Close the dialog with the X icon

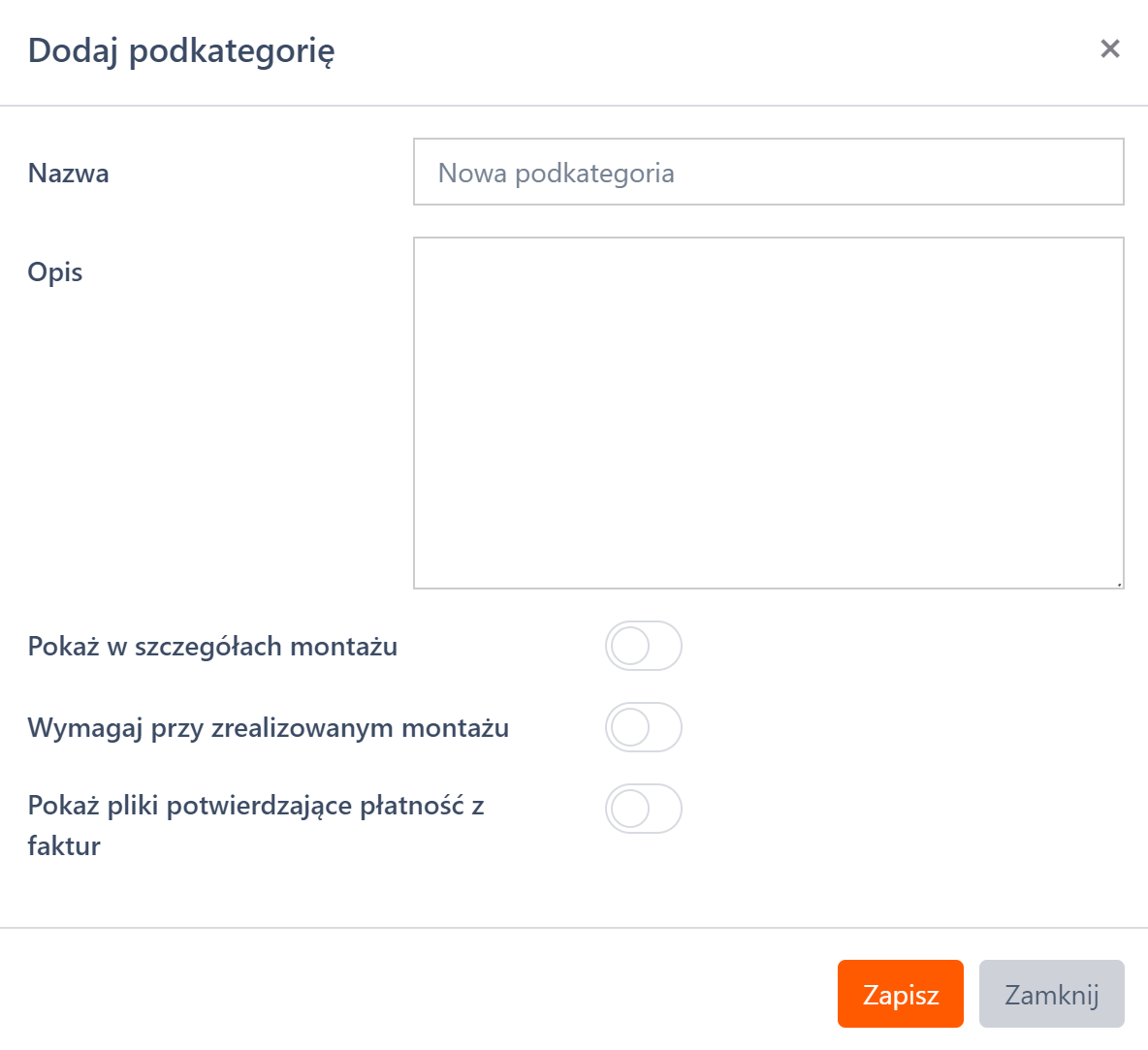[1110, 48]
